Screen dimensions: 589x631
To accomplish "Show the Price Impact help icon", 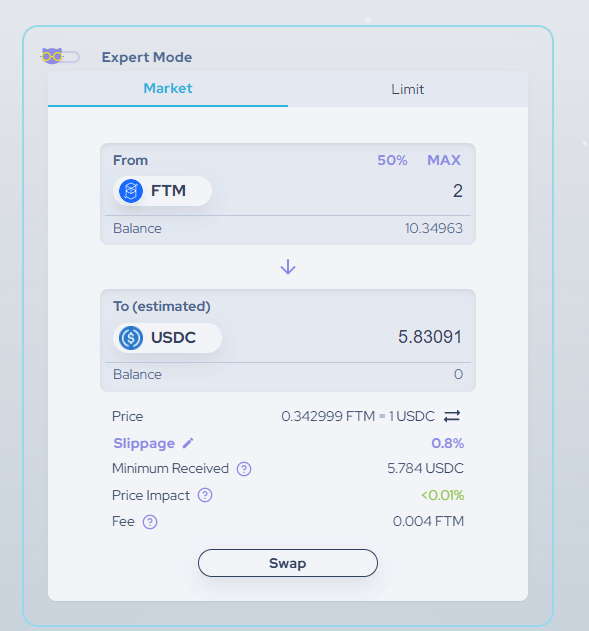I will [x=205, y=495].
